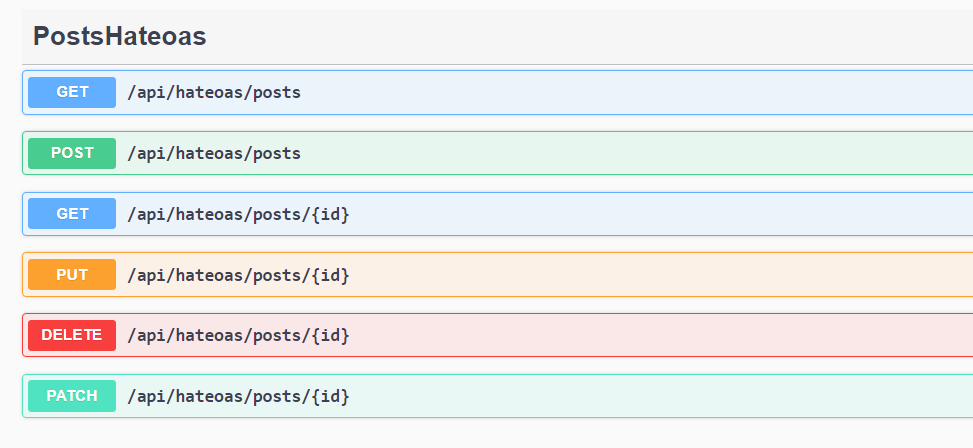The width and height of the screenshot is (973, 448).
Task: Click the green POST method badge
Action: [x=72, y=153]
